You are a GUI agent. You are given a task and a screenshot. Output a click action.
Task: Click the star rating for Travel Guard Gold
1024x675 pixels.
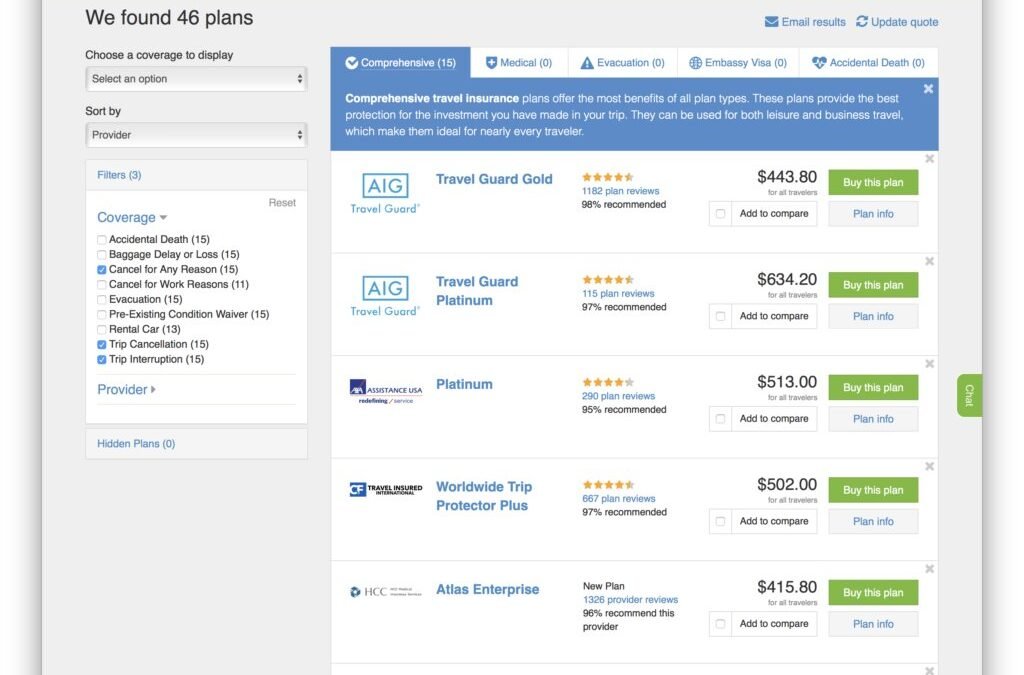607,177
